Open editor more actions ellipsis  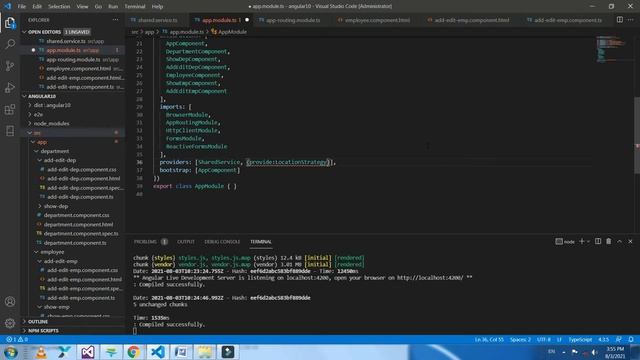631,20
